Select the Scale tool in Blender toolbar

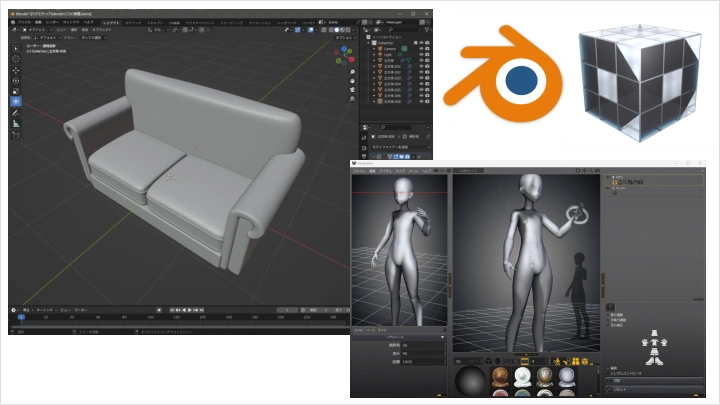(16, 91)
